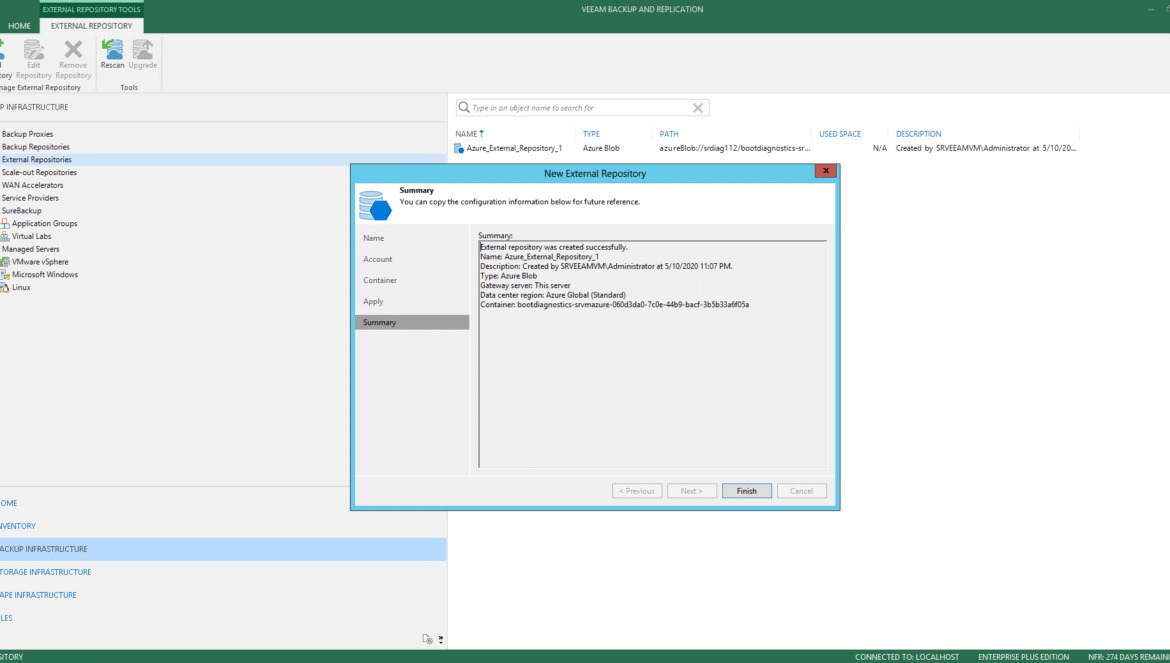Click the Azure Blob cell in the TYPE column
1170x663 pixels.
coord(601,148)
